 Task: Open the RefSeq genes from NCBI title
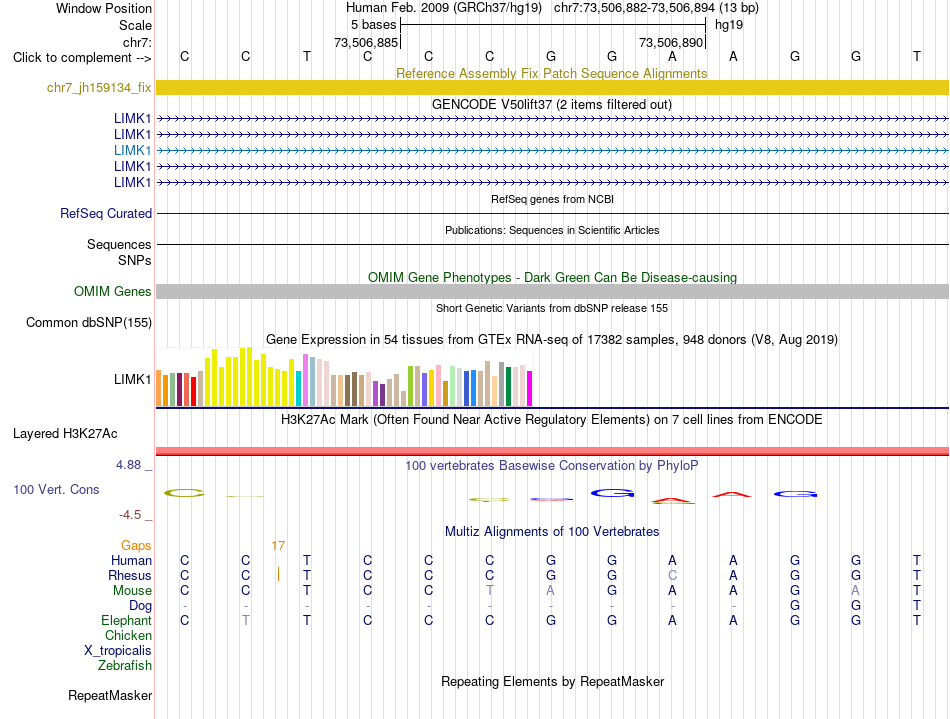point(552,199)
